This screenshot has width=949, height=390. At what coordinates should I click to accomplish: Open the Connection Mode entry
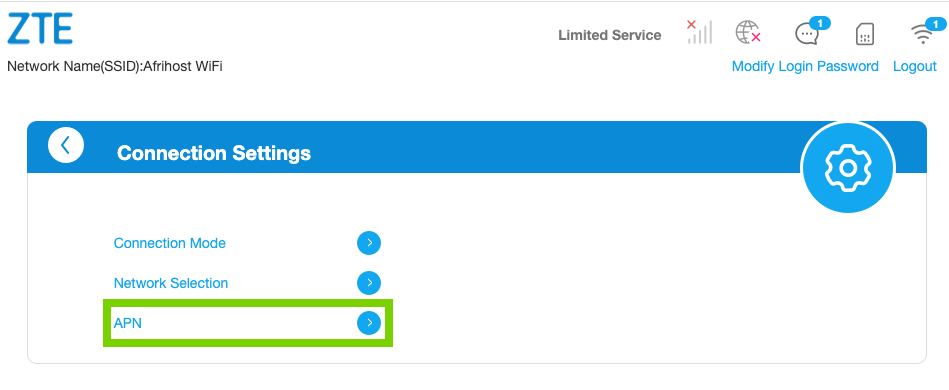169,243
